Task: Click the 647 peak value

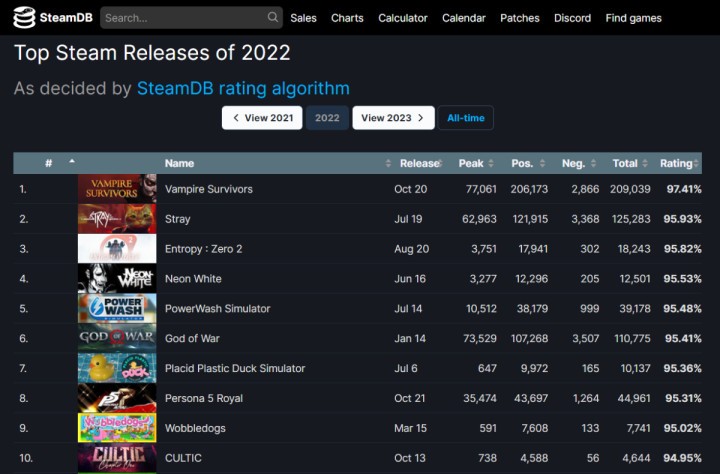Action: pyautogui.click(x=487, y=368)
